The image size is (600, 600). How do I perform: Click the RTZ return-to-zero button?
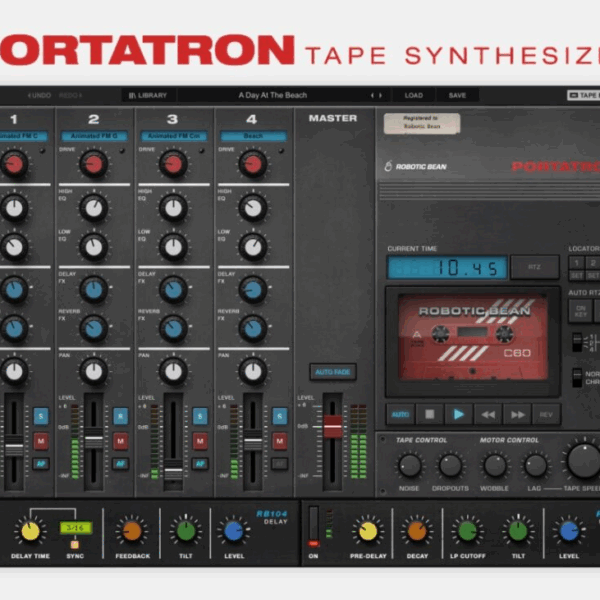535,267
